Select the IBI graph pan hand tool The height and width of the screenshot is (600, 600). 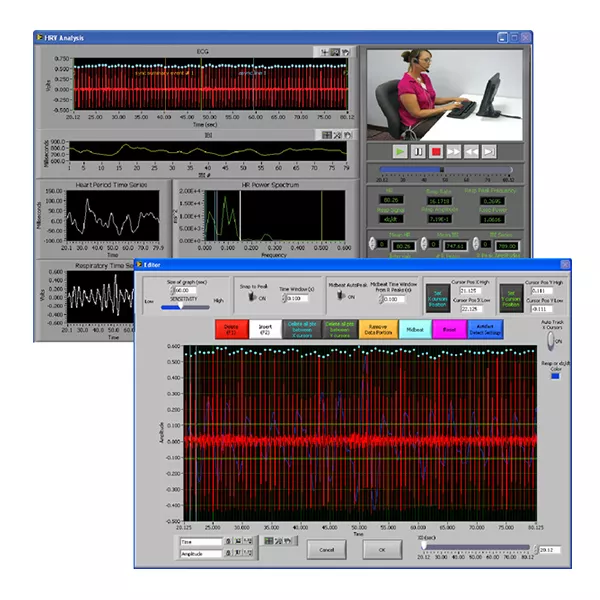(x=347, y=135)
